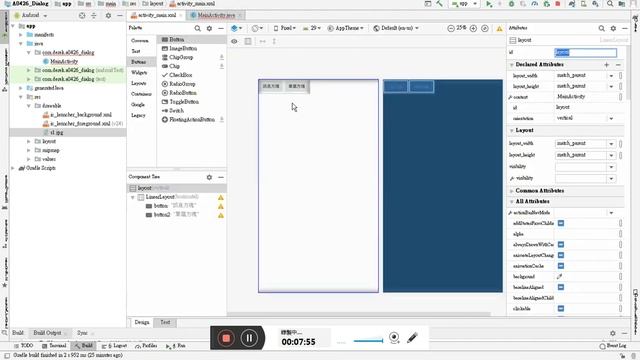Open device selector Pixel dropdown
The image size is (640, 360).
click(x=284, y=28)
